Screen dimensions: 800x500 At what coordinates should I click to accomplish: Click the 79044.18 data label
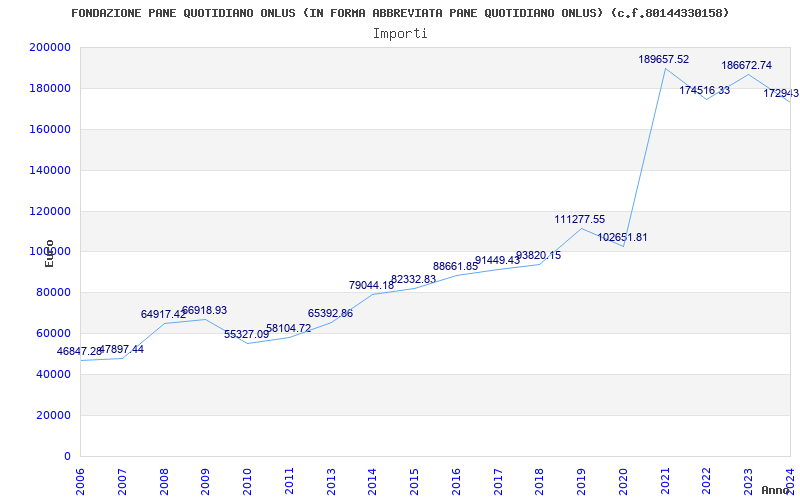pos(371,285)
